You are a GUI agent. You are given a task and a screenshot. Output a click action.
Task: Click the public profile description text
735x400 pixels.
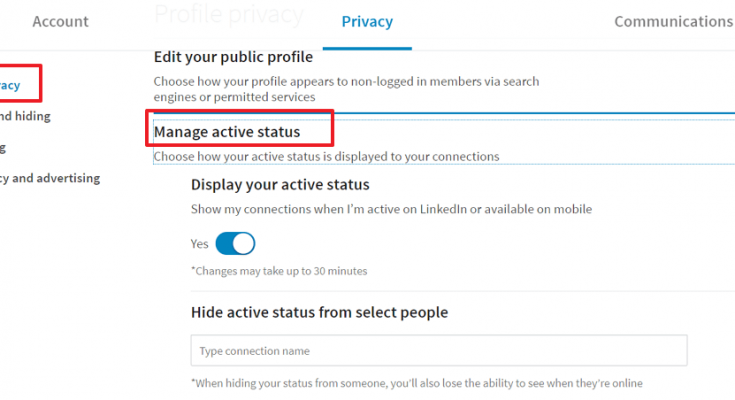(x=346, y=89)
